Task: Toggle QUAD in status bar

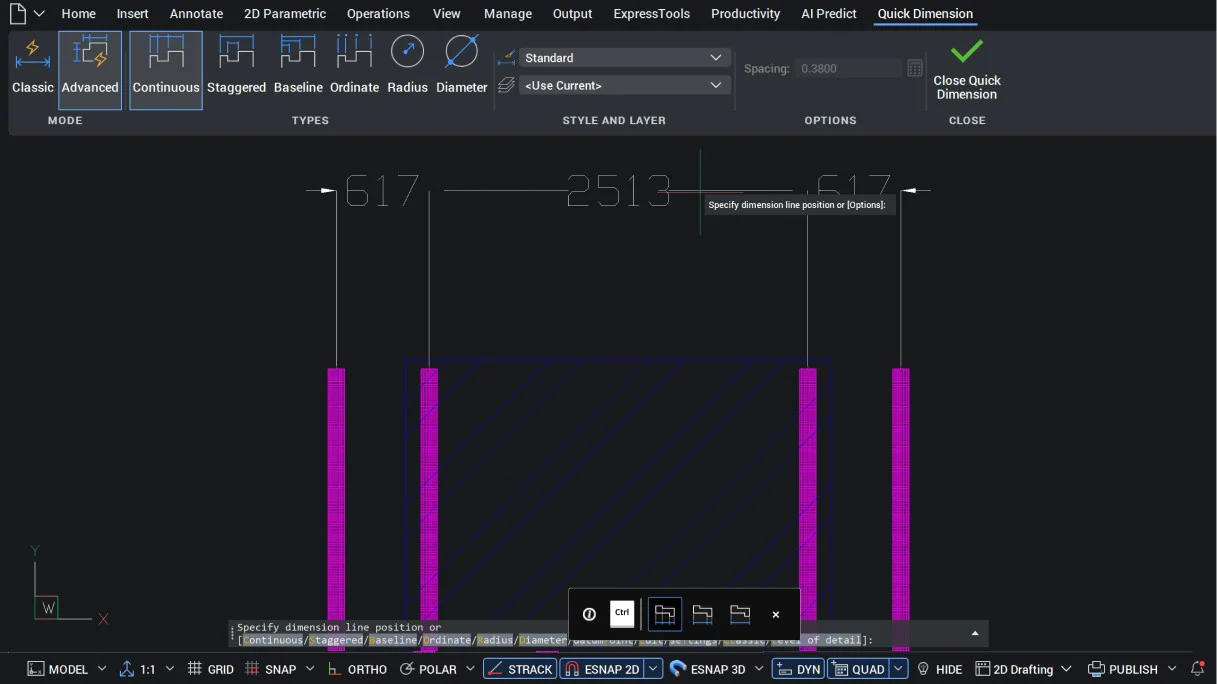Action: 858,669
